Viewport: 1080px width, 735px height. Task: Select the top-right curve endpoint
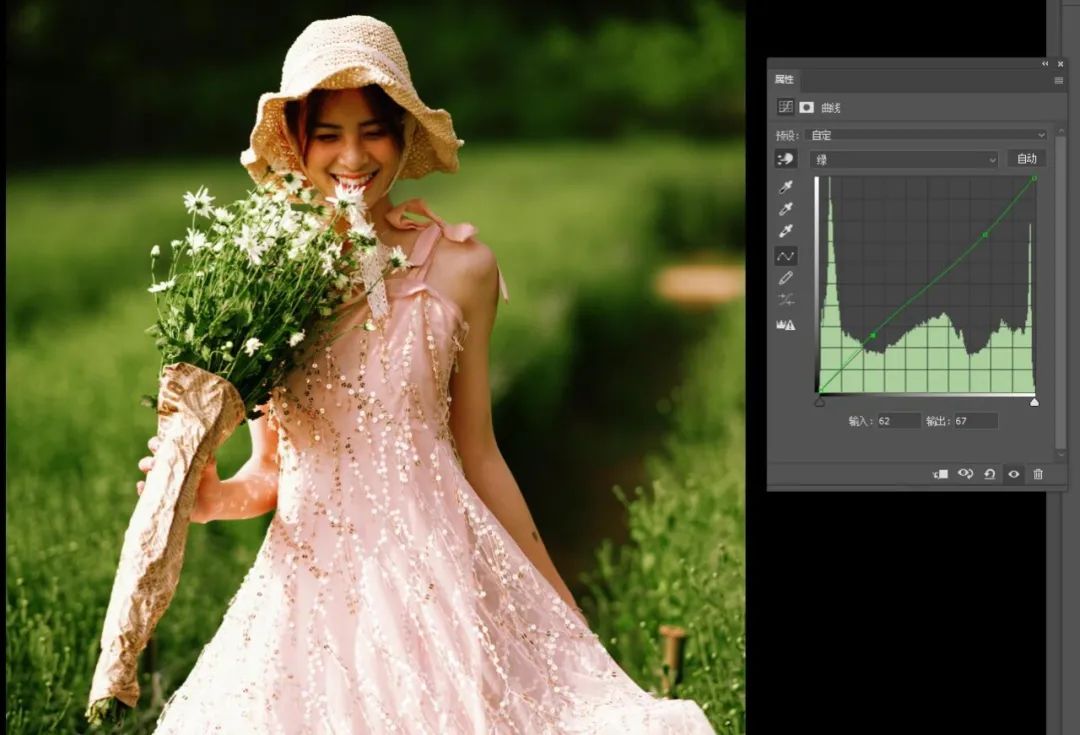pyautogui.click(x=1034, y=178)
